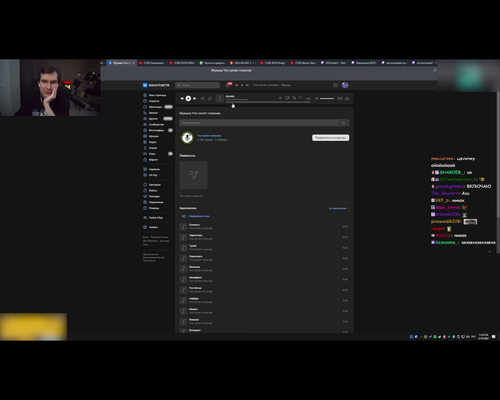Open the sort dropdown right of the Аудиозаписи heading
500x400 pixels.
(339, 208)
